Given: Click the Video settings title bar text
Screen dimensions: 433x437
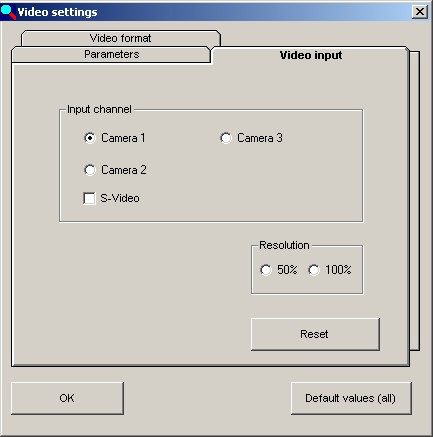Looking at the screenshot, I should (57, 12).
